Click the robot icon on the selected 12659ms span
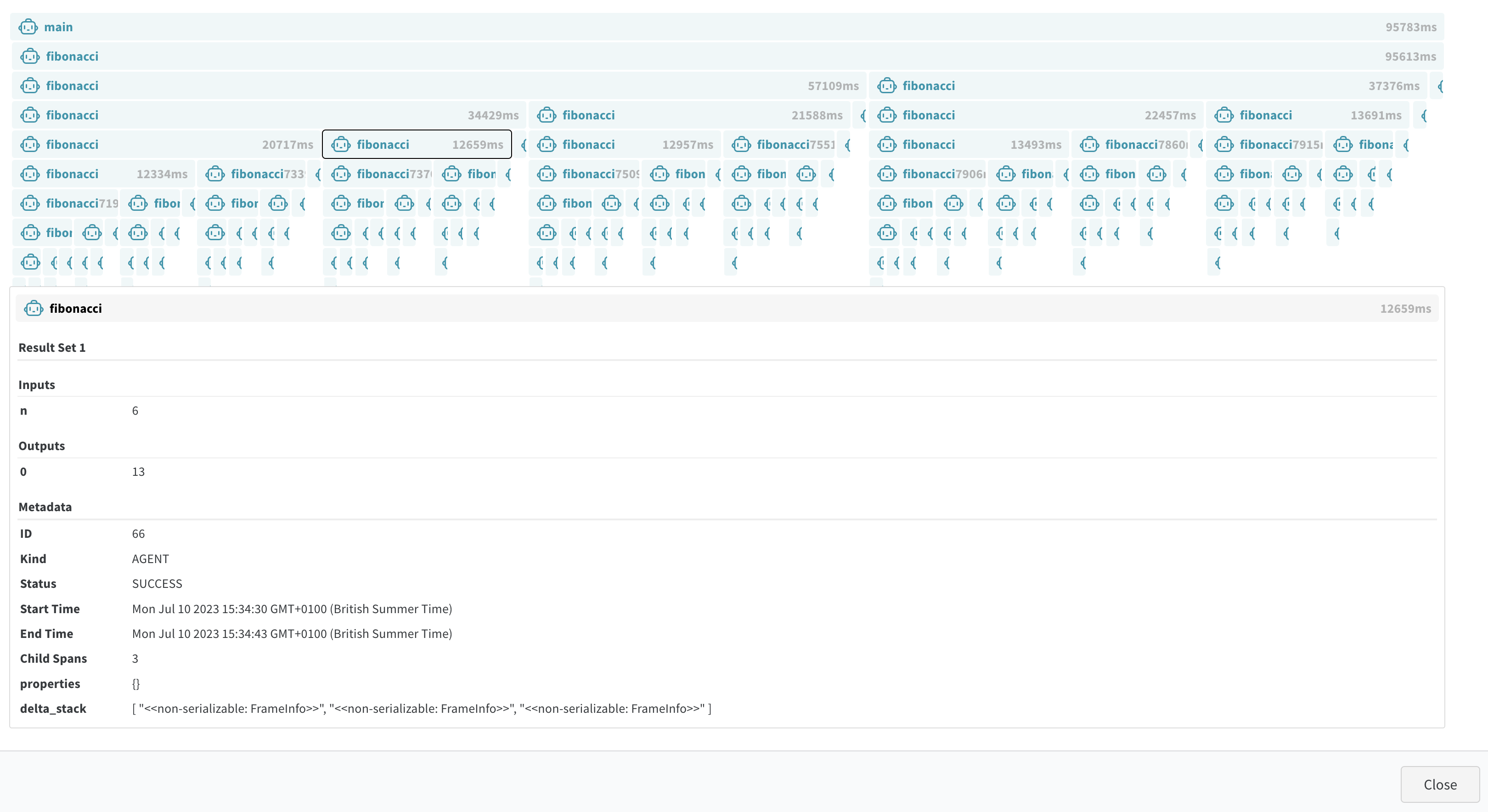 340,144
